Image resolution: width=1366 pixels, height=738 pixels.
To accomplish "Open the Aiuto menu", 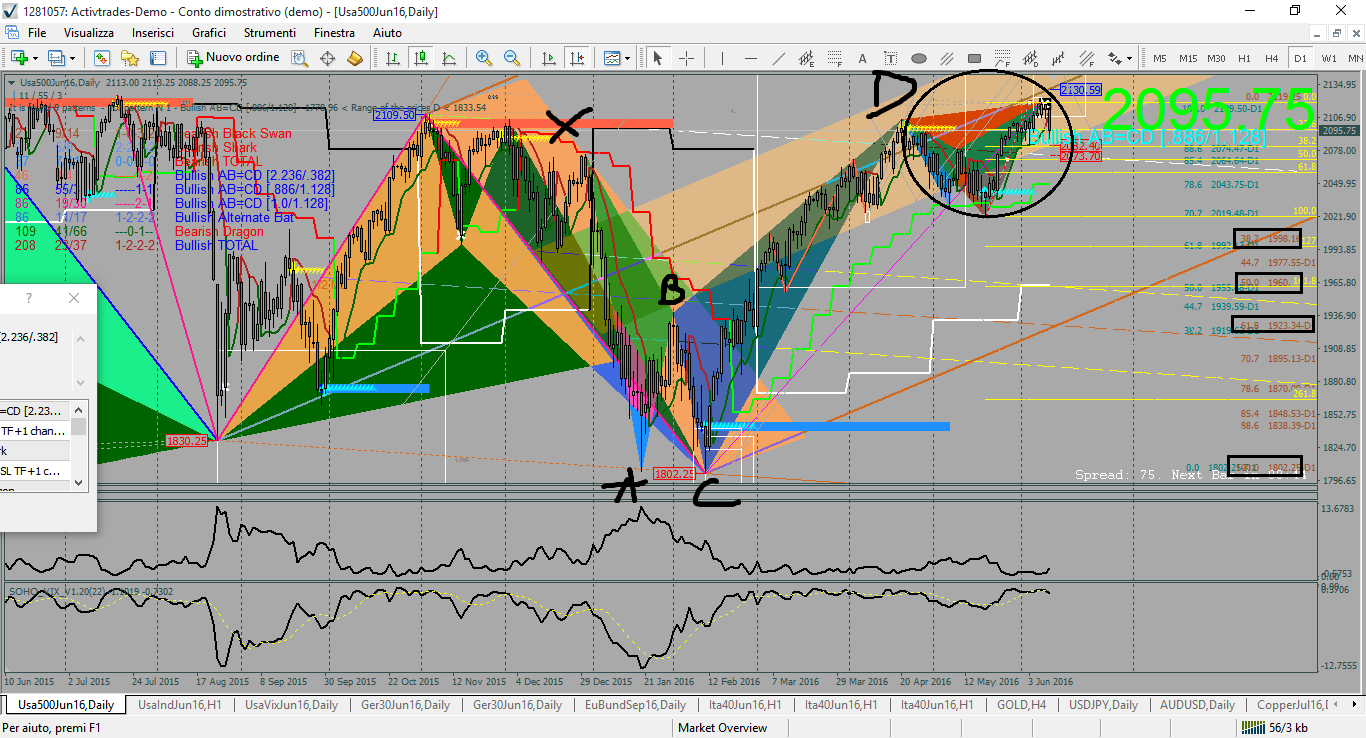I will [387, 33].
